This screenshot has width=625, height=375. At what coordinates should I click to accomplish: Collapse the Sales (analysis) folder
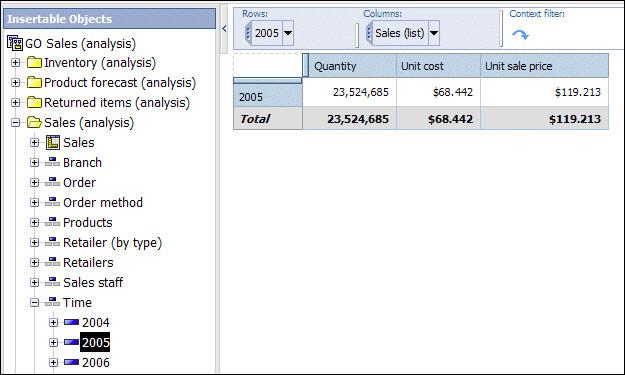[15, 122]
